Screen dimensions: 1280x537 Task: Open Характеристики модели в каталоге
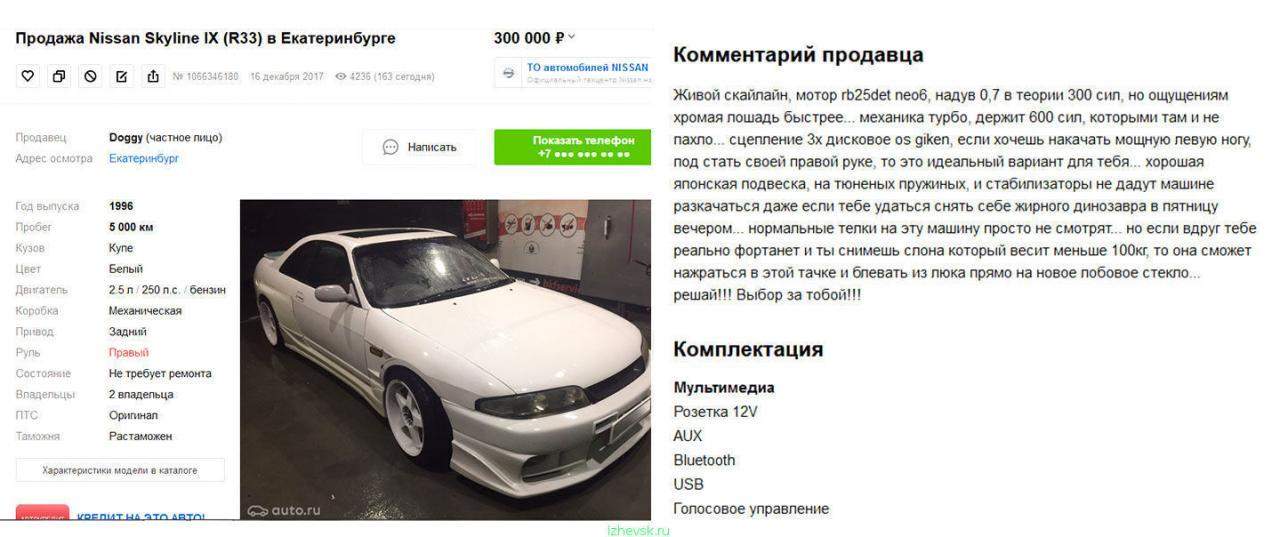(120, 470)
